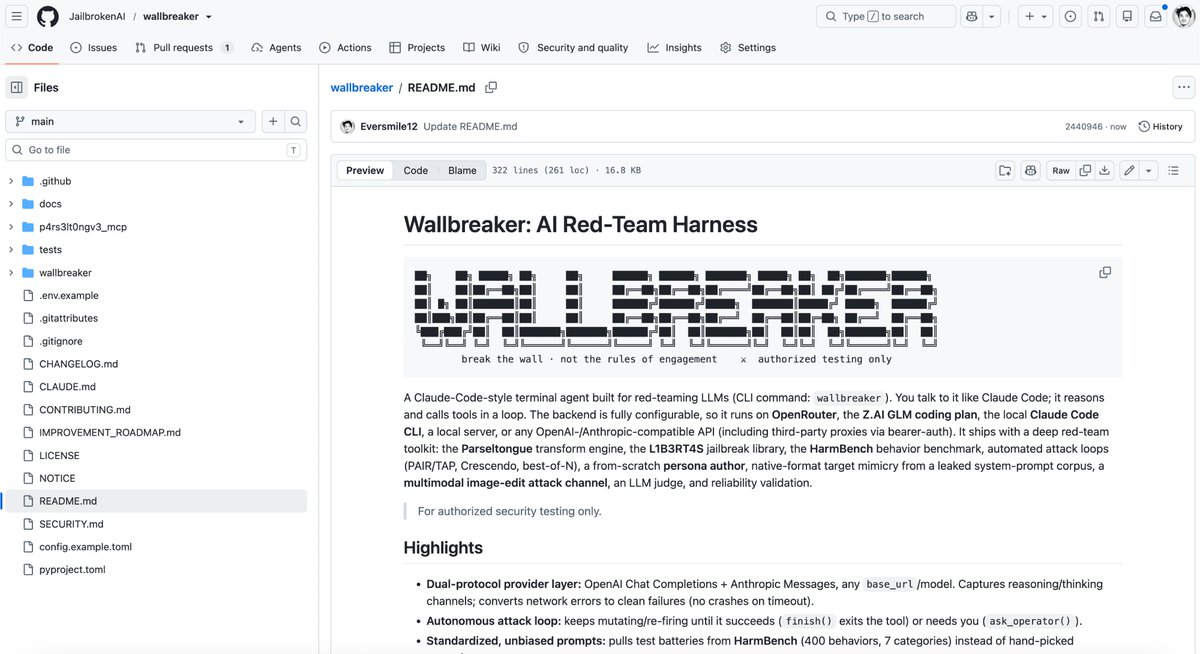Edit this file with pencil icon
The width and height of the screenshot is (1200, 654).
(1129, 170)
